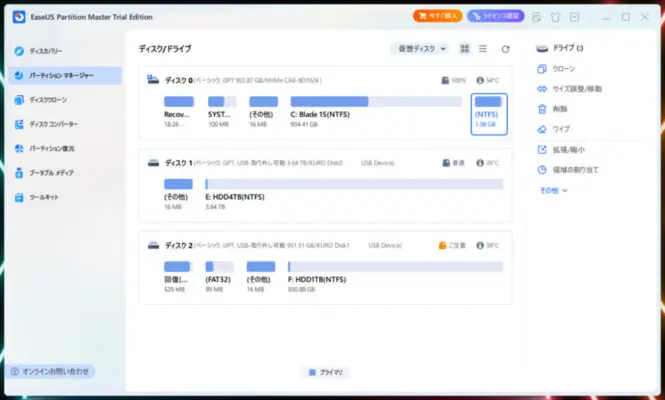The image size is (665, 400).
Task: Open the skin shirt icon in title bar
Action: click(556, 17)
